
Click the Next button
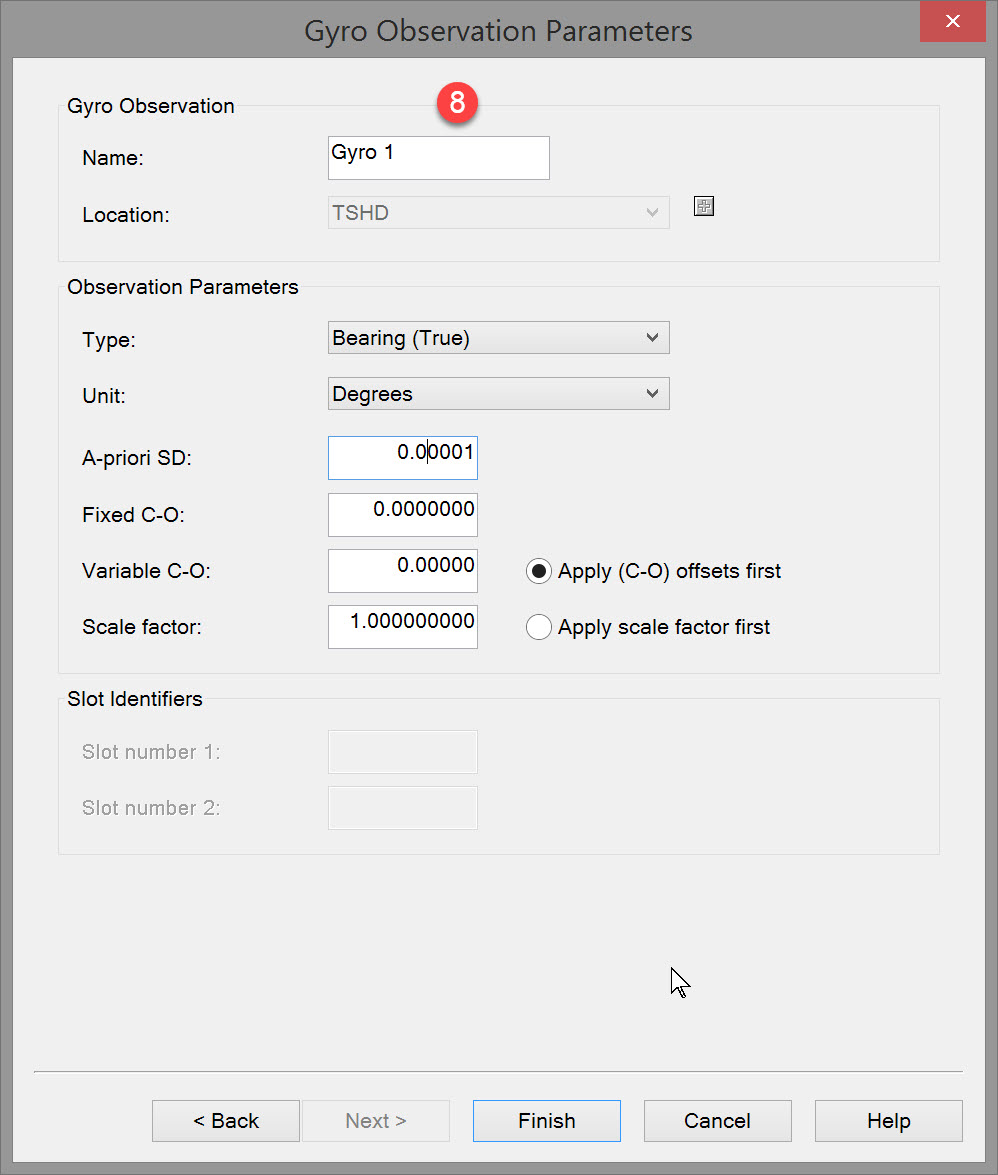coord(376,1121)
